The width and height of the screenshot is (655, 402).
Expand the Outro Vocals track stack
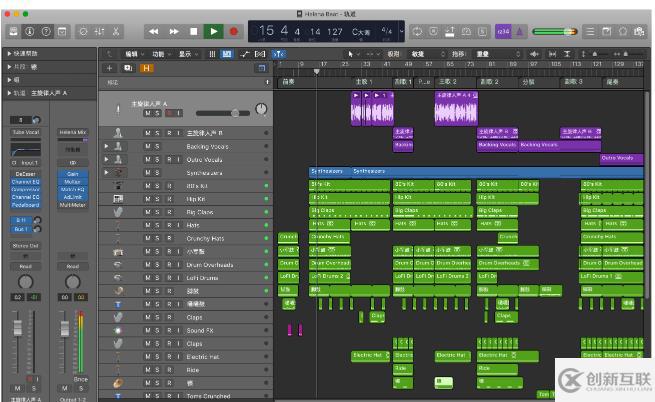106,159
